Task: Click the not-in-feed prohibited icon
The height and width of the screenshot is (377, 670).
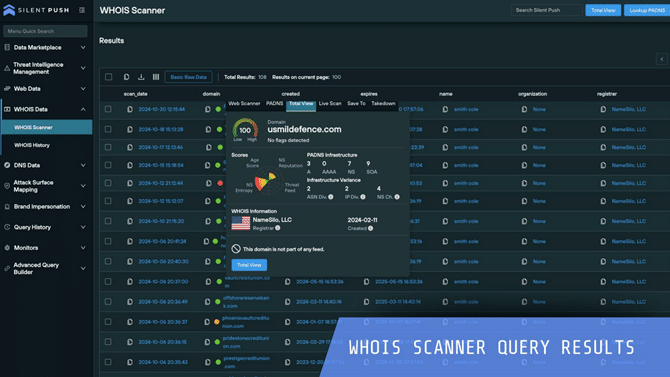Action: [236, 249]
